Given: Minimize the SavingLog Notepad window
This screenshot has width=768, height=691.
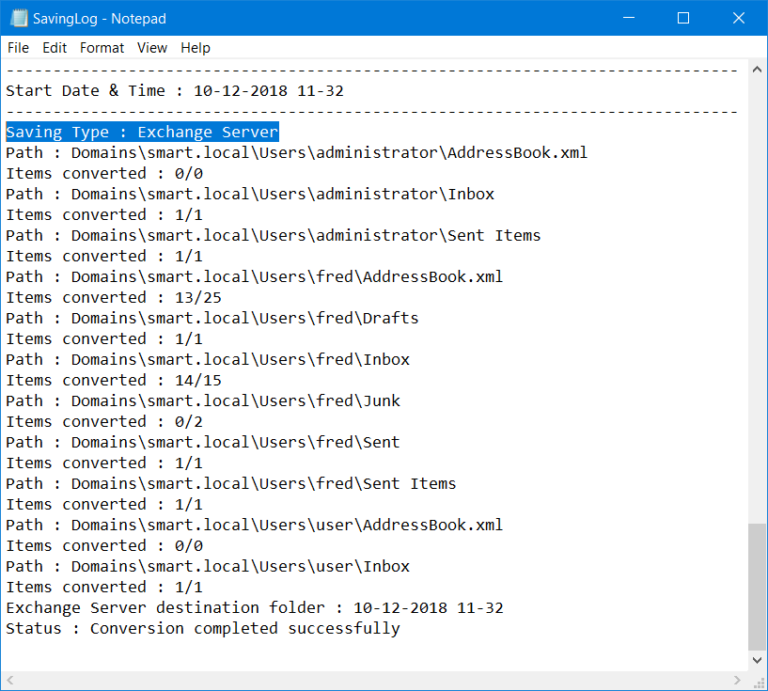Looking at the screenshot, I should (x=629, y=18).
